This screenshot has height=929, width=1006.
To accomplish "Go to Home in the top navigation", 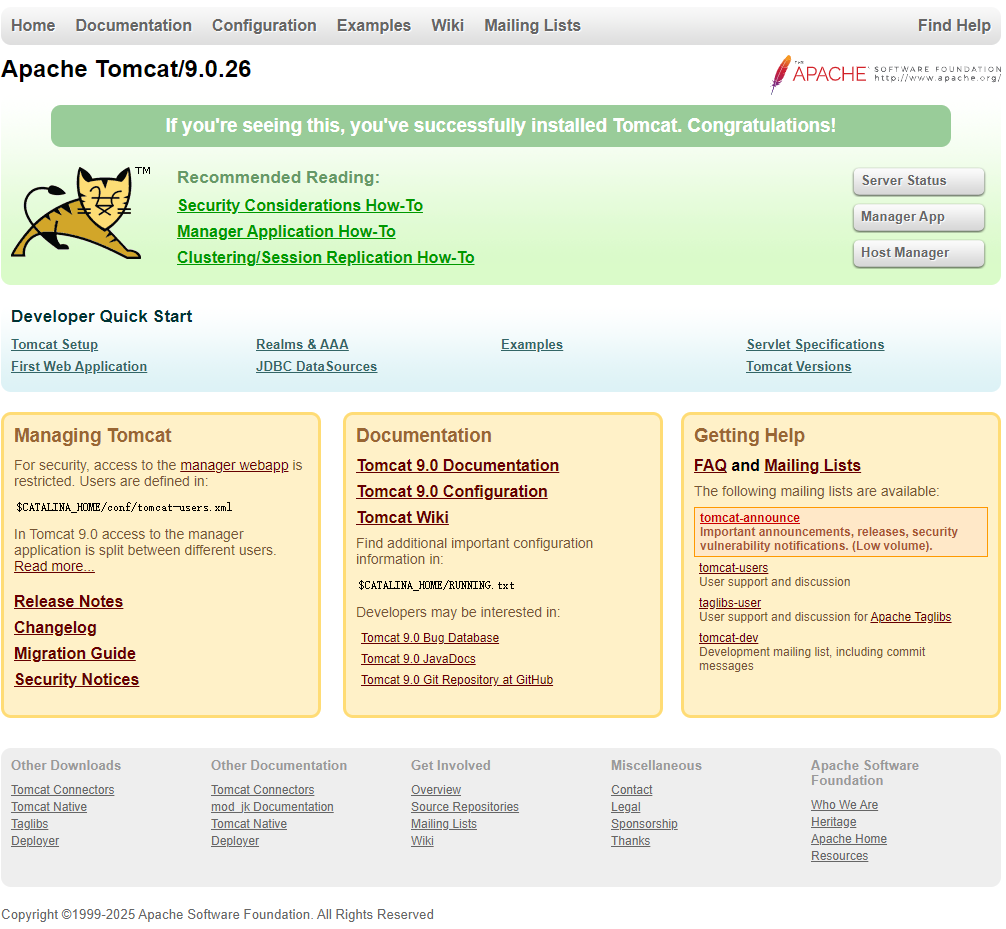I will 33,25.
